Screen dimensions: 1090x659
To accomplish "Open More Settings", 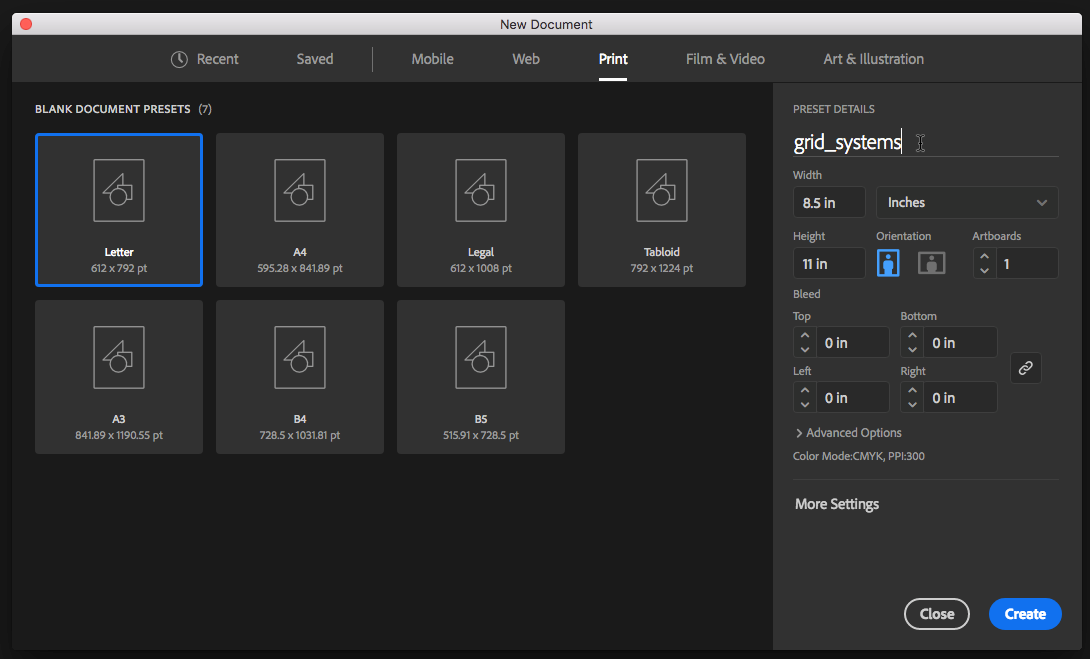I will (837, 504).
